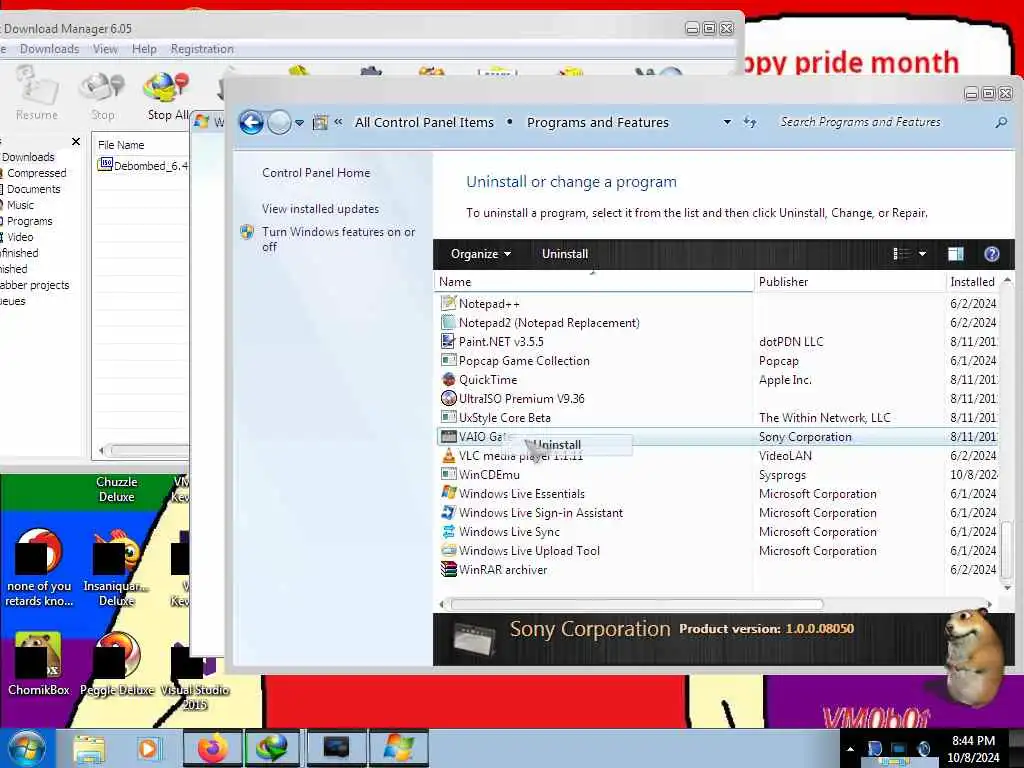Open Downloads menu in Download Manager
Image resolution: width=1024 pixels, height=768 pixels.
pos(49,49)
